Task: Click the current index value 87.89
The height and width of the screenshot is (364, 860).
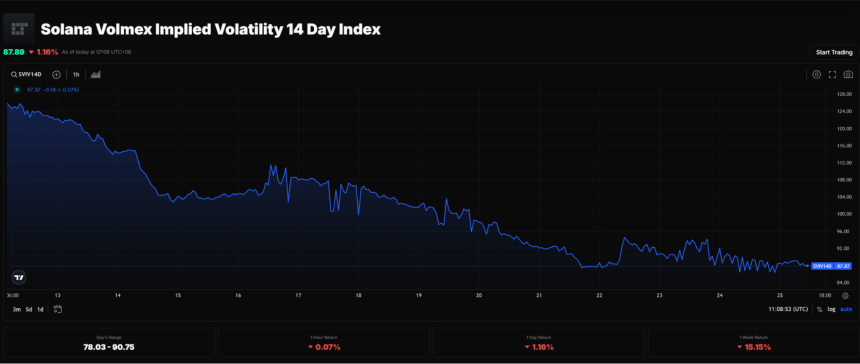Action: (x=14, y=52)
